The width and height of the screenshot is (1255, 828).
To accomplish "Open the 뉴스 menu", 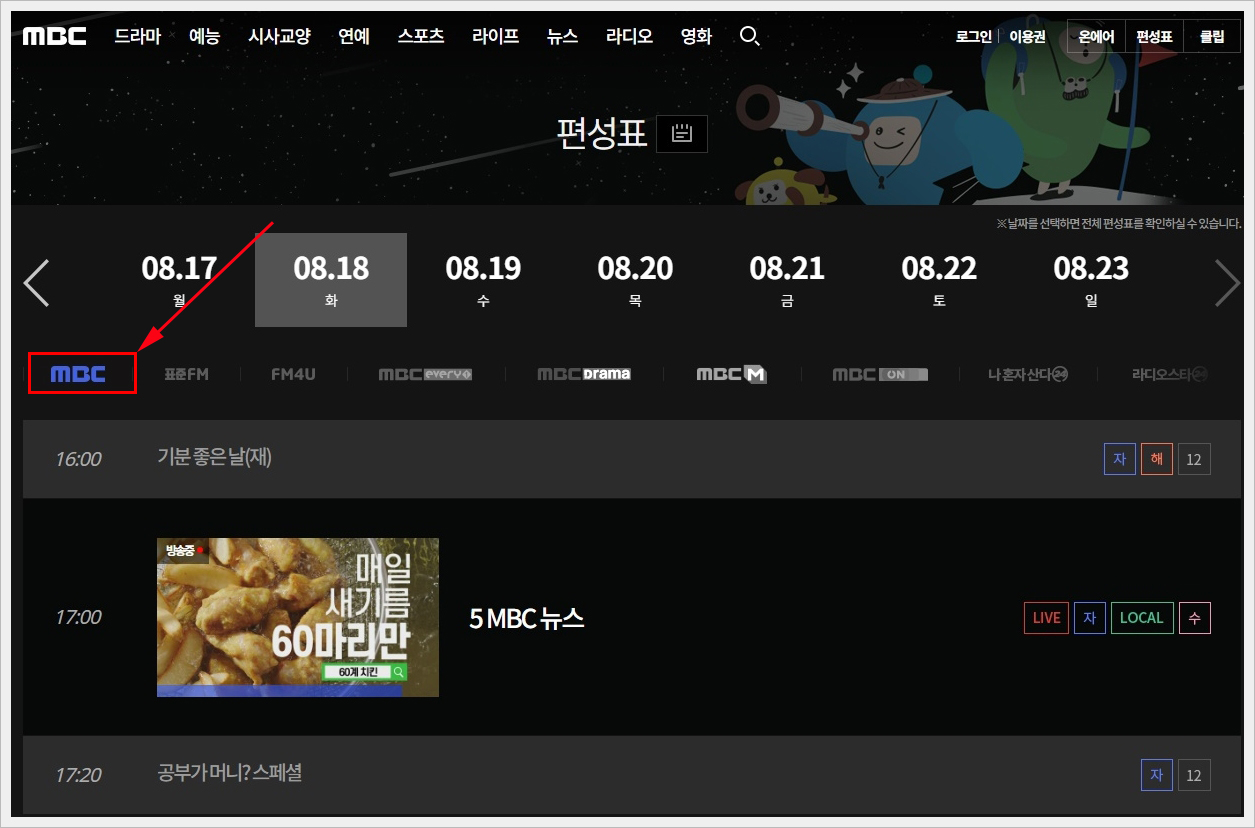I will click(x=563, y=37).
